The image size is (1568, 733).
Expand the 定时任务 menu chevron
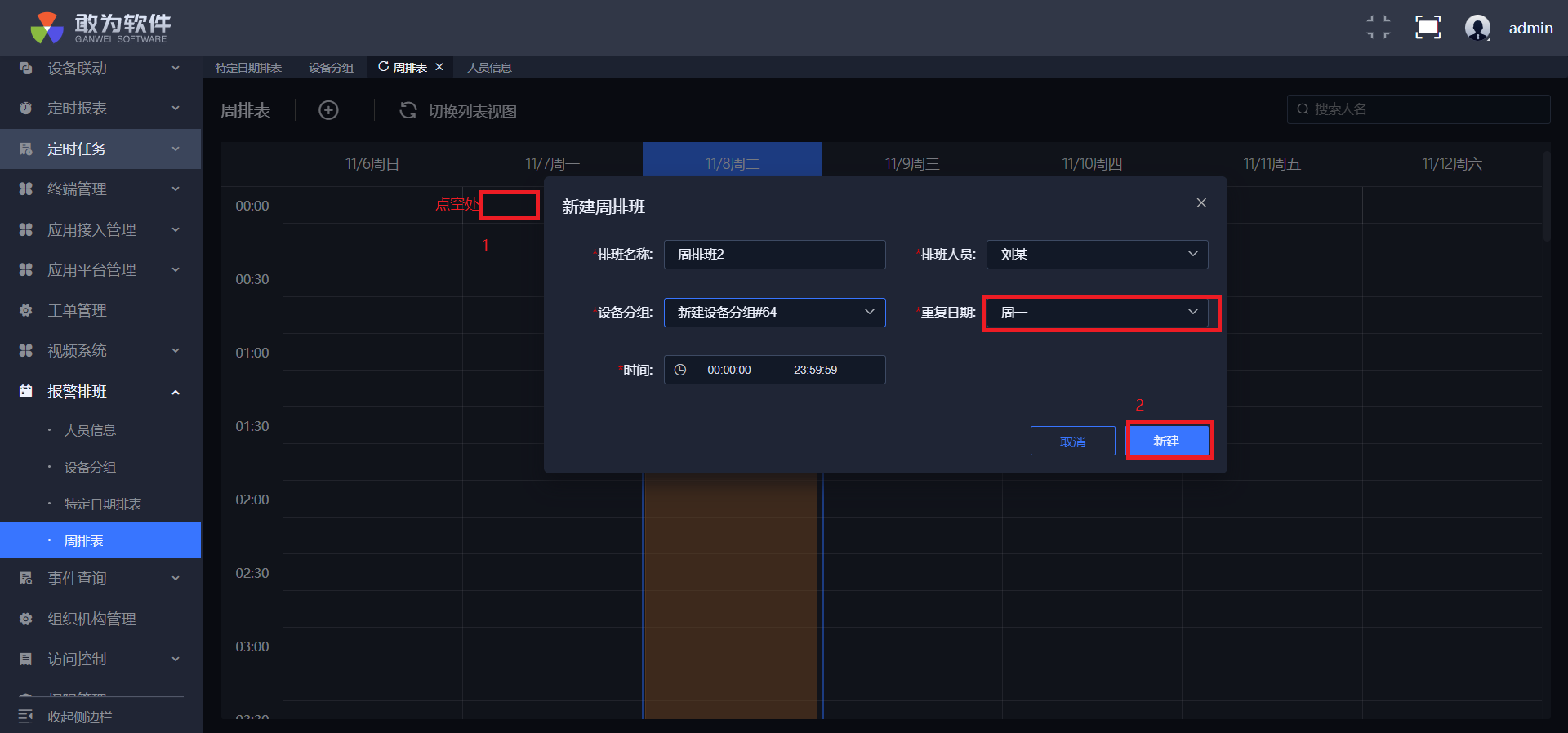176,149
